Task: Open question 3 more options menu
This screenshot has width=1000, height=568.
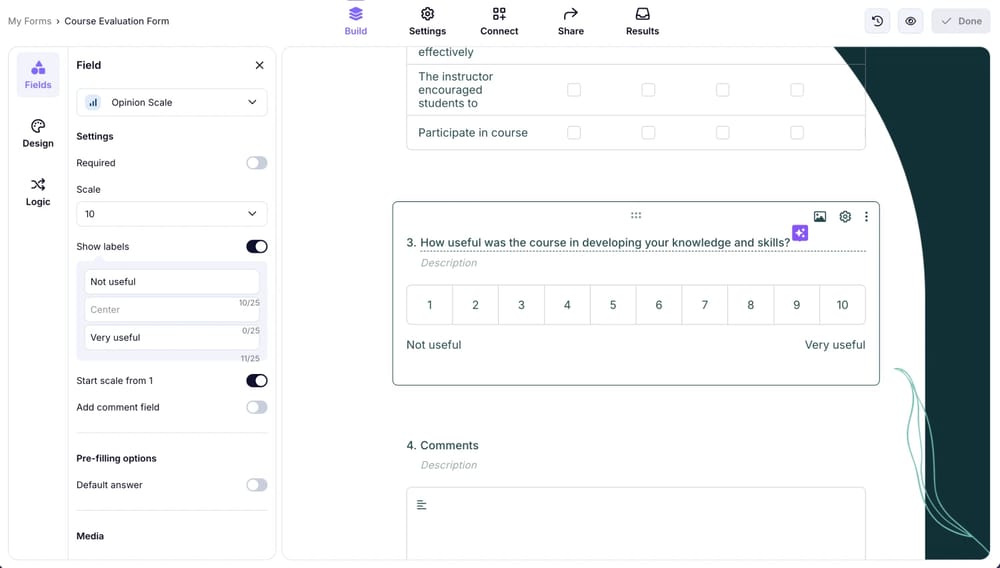Action: 866,217
